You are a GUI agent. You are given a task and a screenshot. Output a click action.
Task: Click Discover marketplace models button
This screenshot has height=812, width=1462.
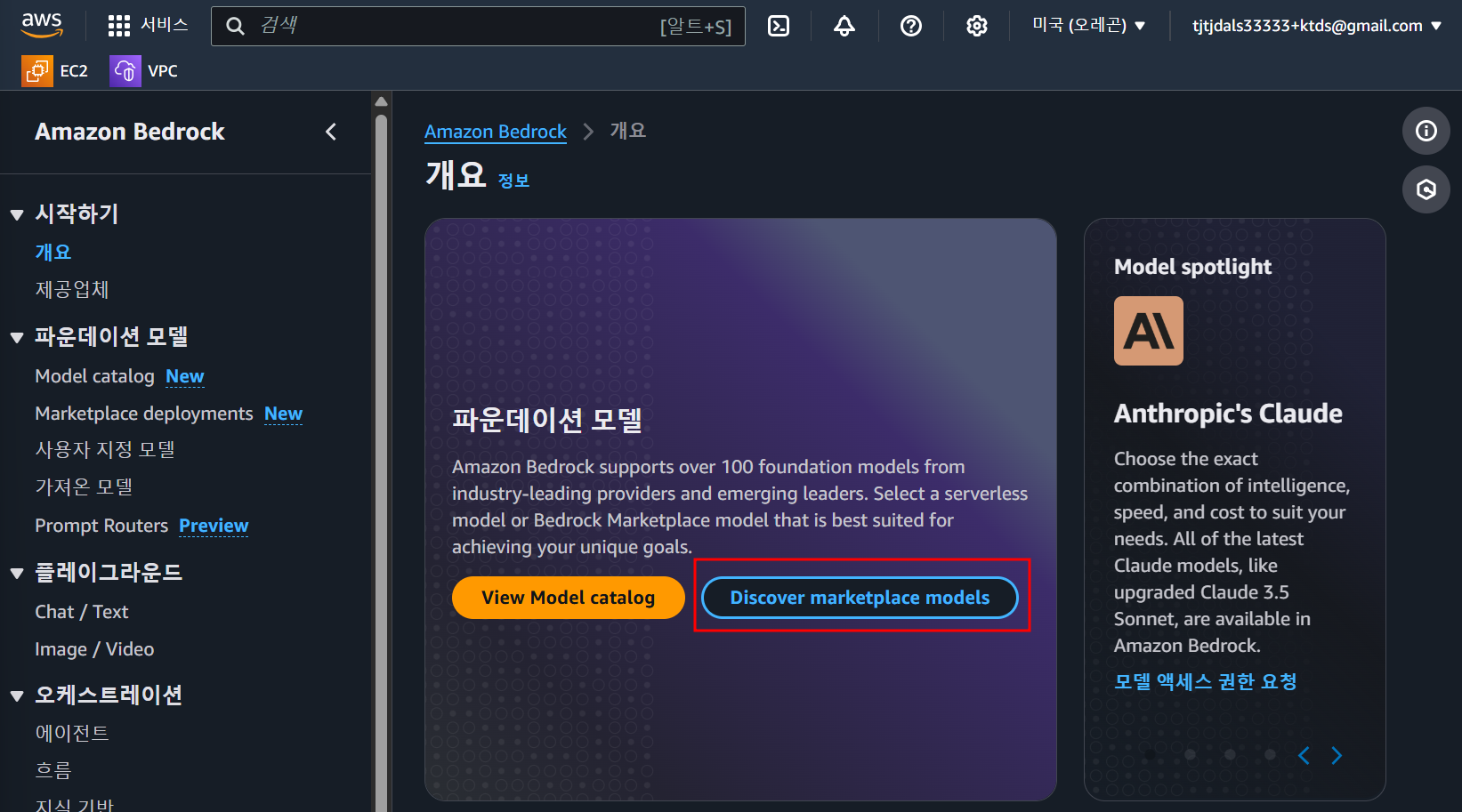[860, 598]
